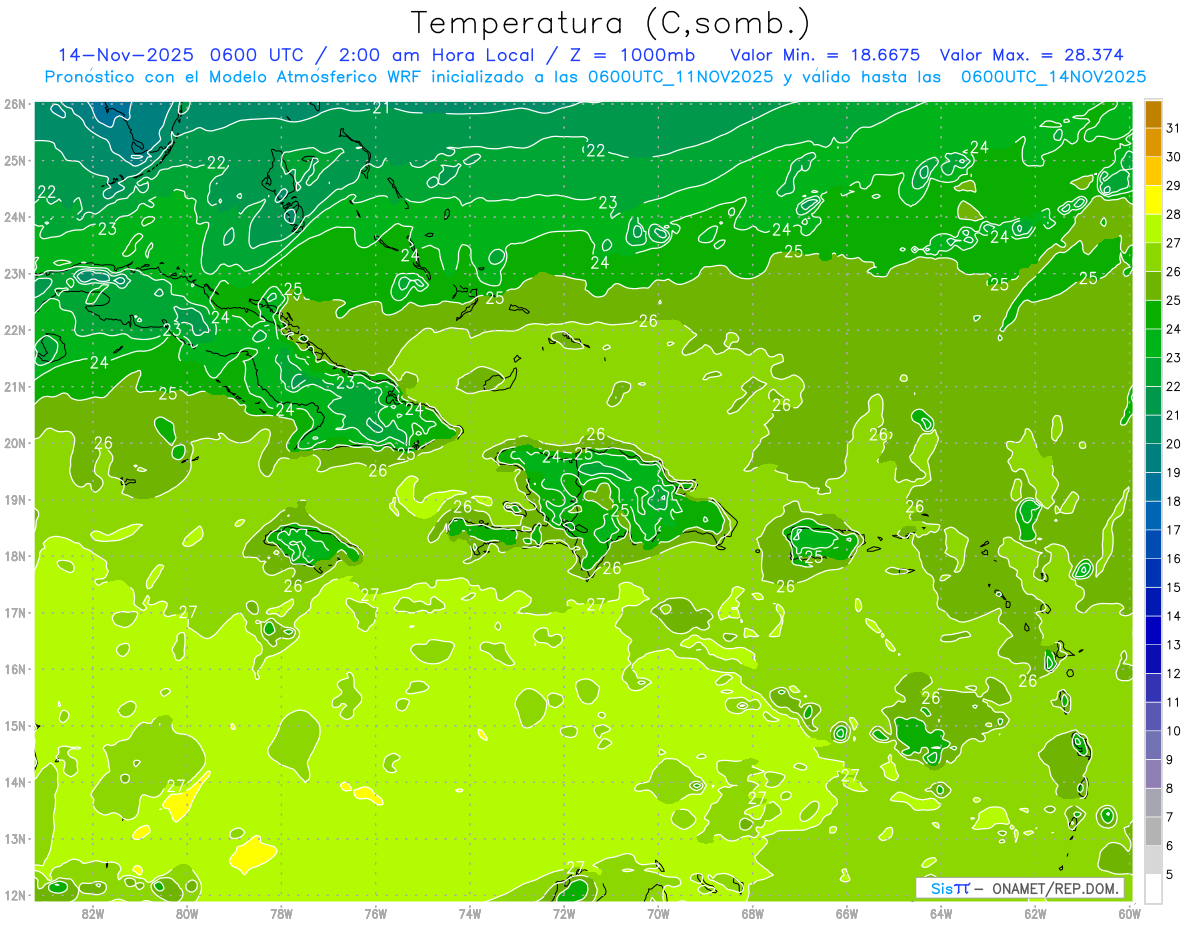
Task: Pick the gray colorbar segment between 6 and 7
Action: tap(1153, 831)
